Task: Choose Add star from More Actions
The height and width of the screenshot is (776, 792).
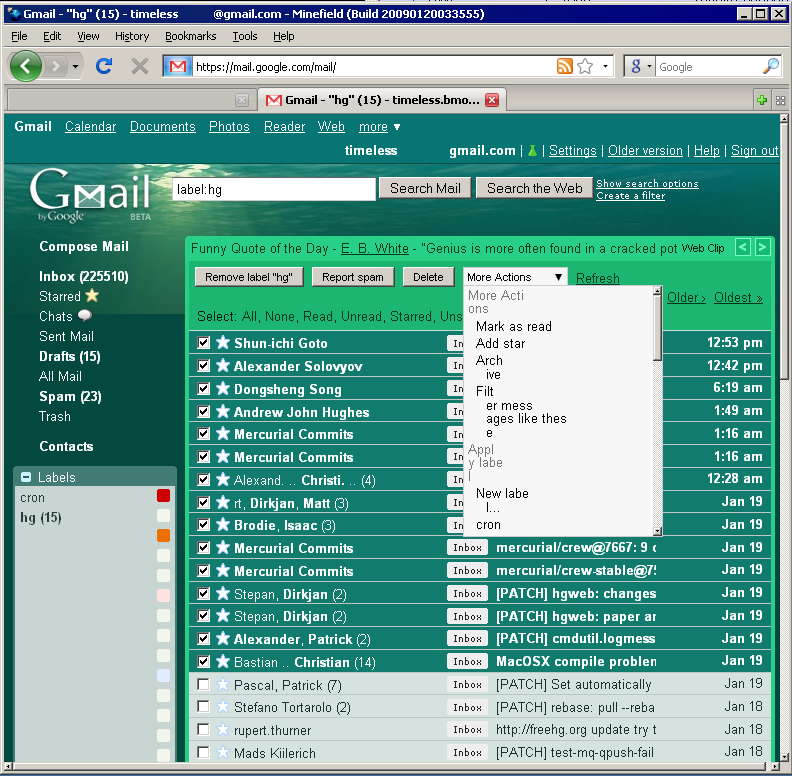Action: [500, 344]
